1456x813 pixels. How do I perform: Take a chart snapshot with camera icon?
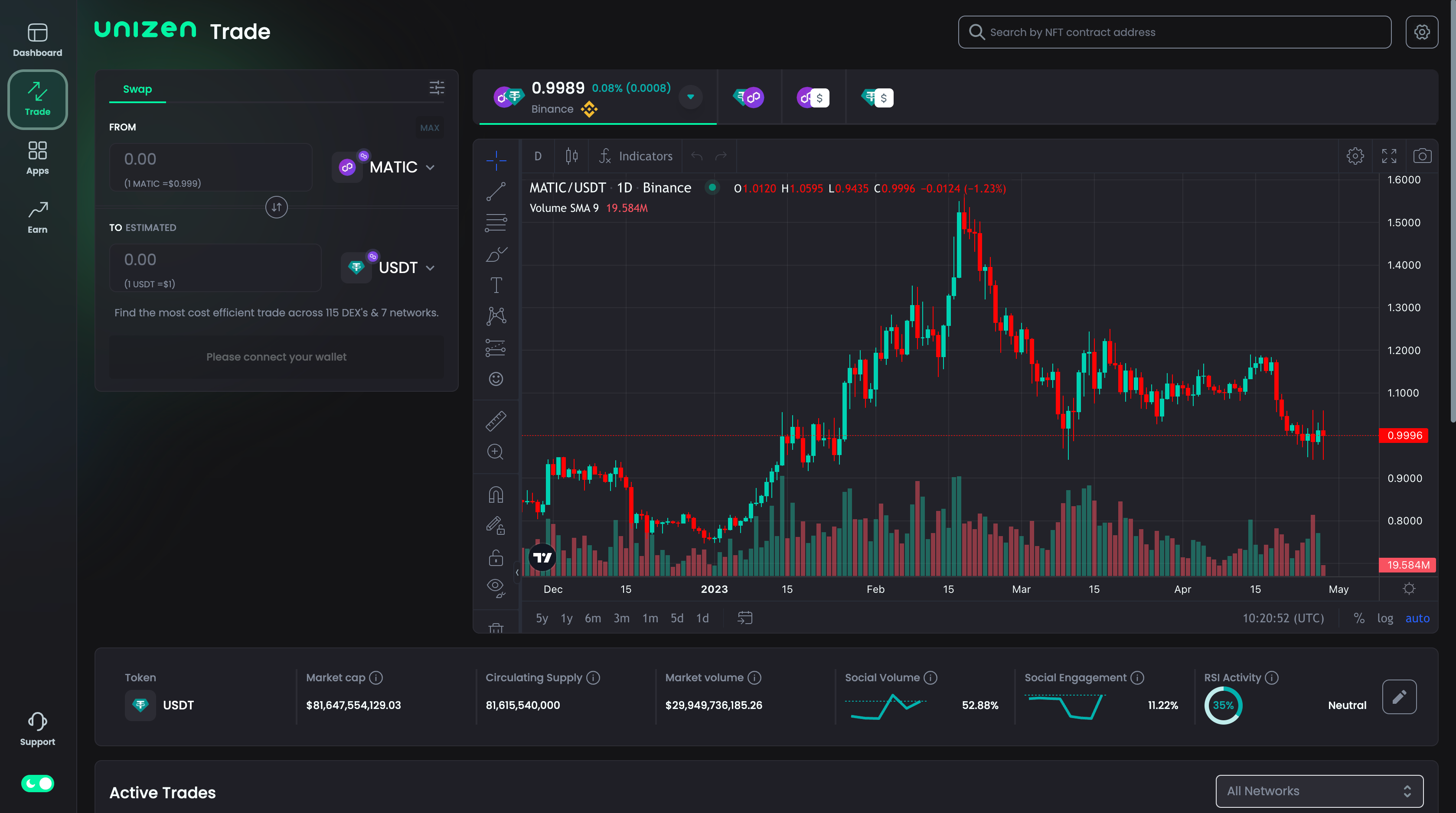tap(1422, 156)
